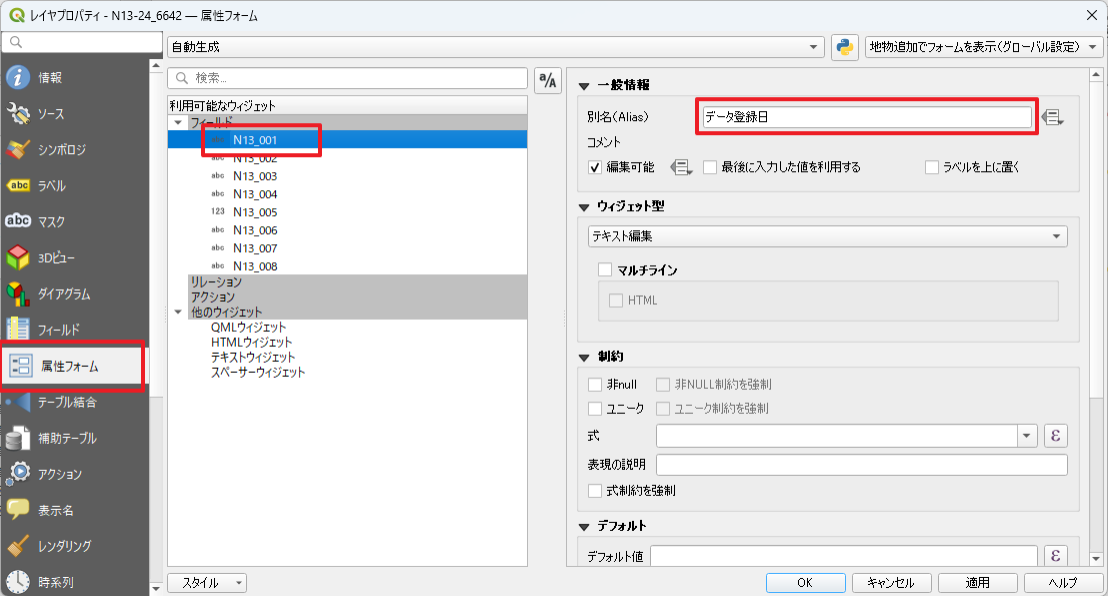Open the 自動生成 form layout dropdown
This screenshot has width=1108, height=596.
(x=495, y=47)
